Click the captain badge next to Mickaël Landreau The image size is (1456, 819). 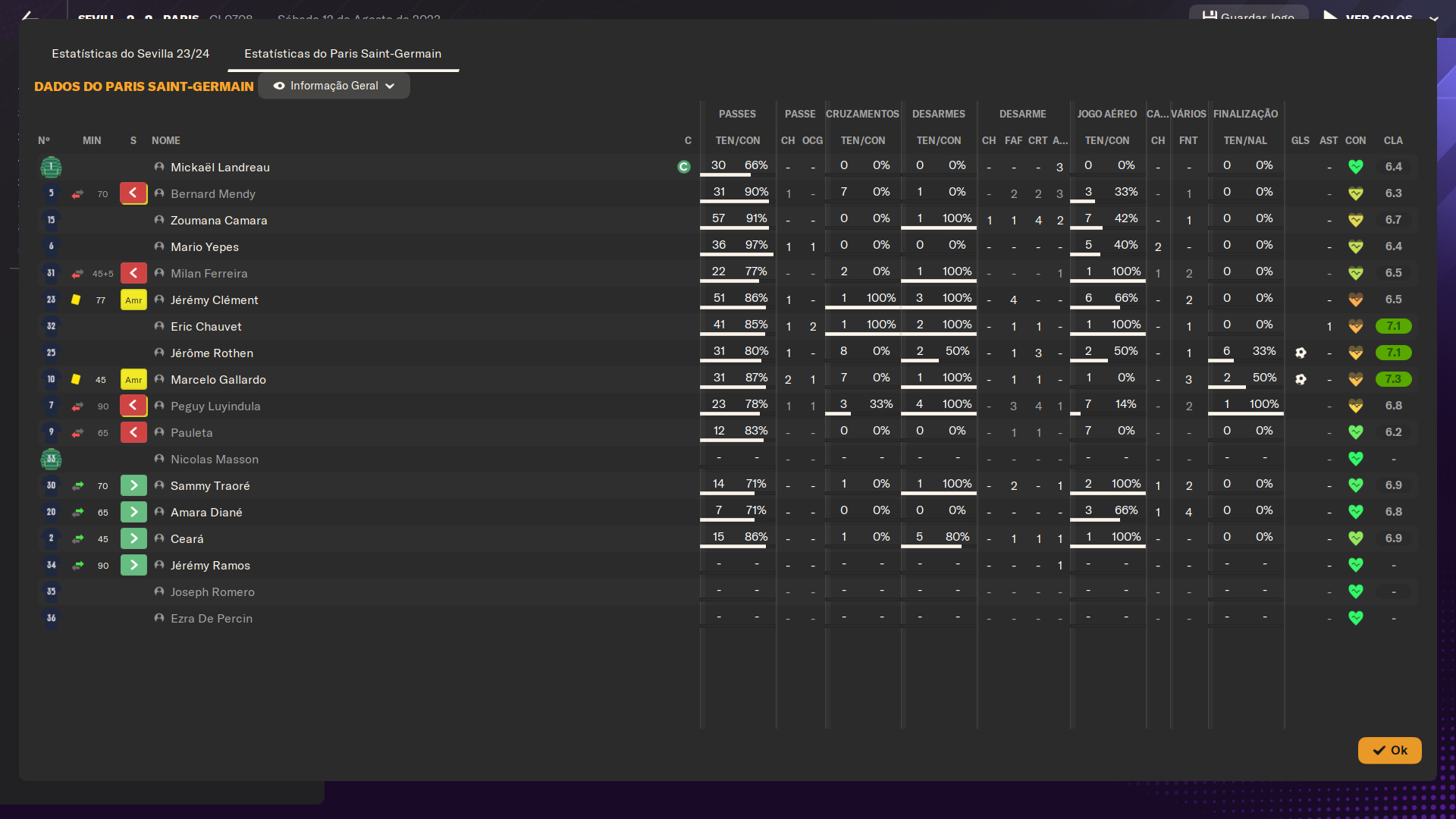click(x=684, y=167)
